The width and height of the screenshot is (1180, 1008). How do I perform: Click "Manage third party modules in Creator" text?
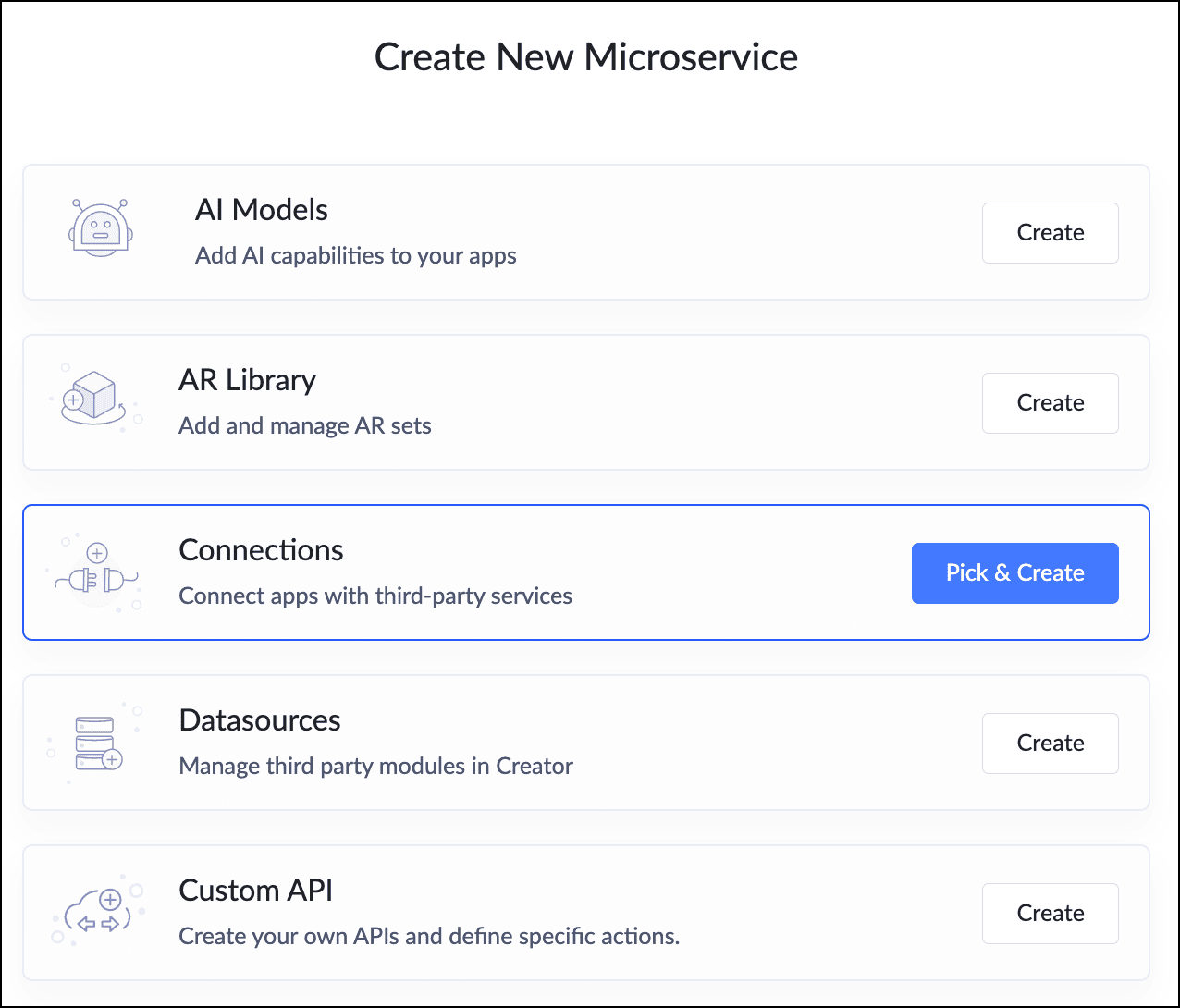pos(375,767)
